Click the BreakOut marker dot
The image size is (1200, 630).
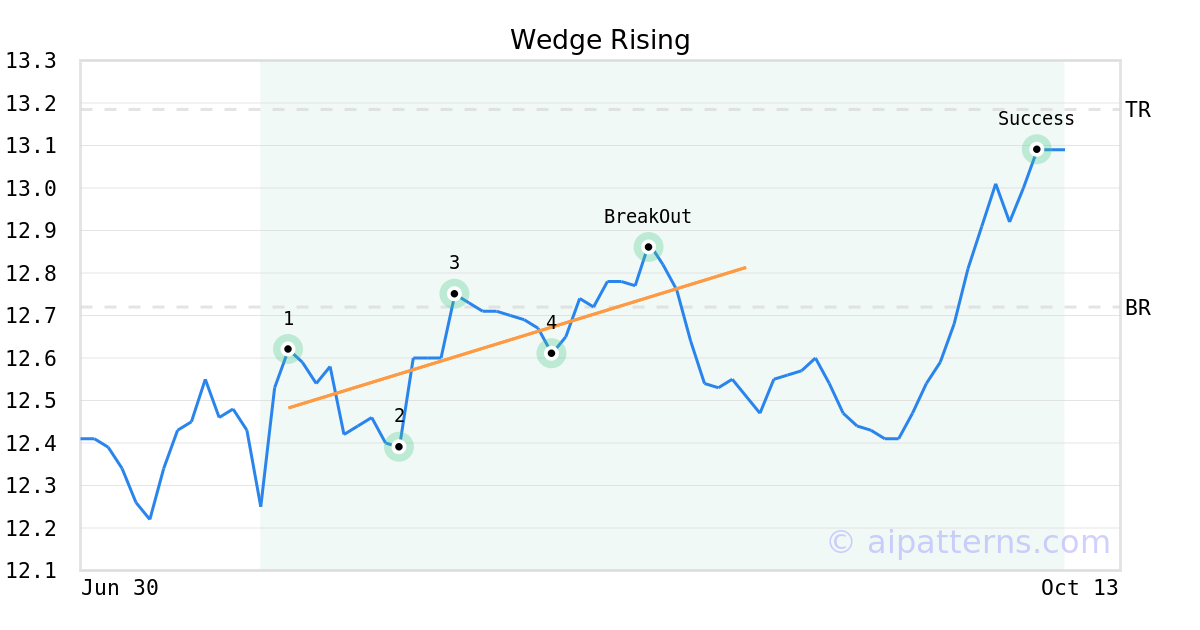(x=648, y=247)
